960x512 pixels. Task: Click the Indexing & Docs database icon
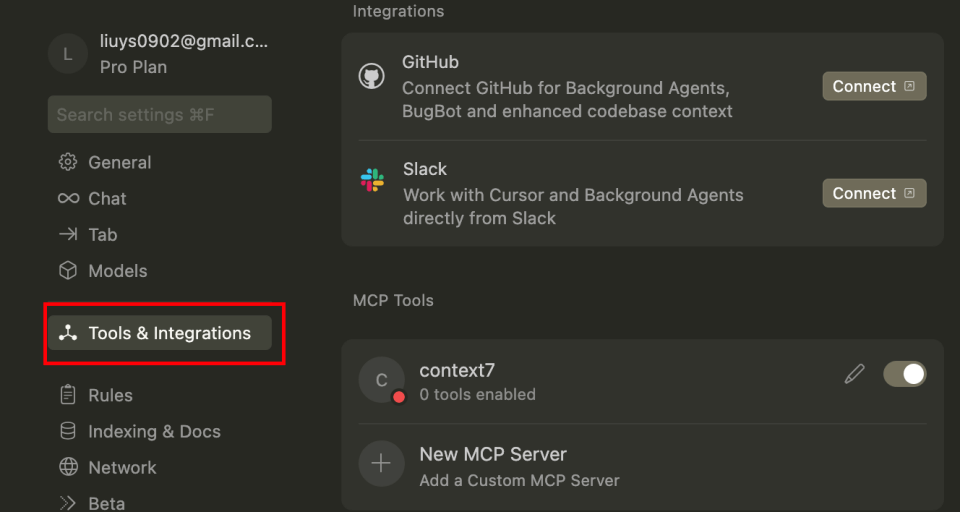pos(68,431)
